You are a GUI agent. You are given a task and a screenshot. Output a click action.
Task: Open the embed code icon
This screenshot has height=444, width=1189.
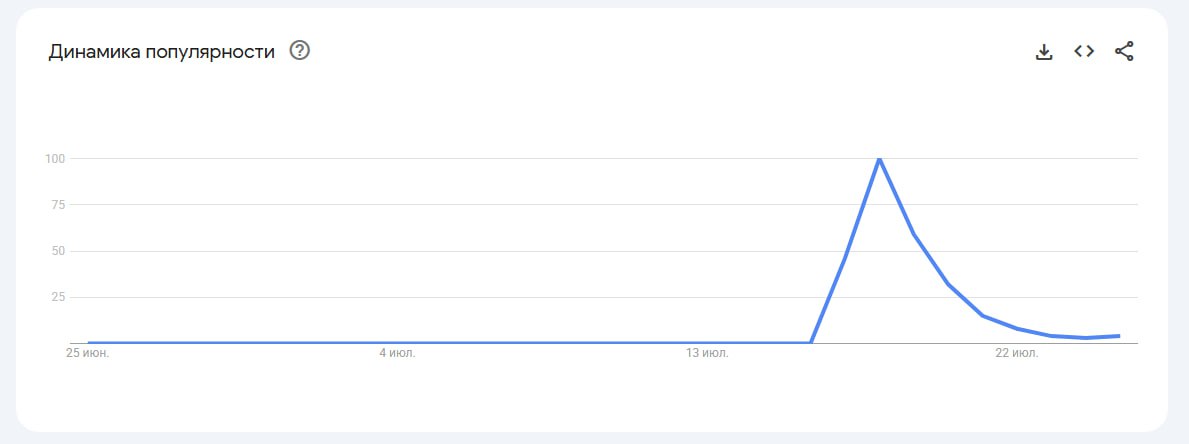point(1084,52)
